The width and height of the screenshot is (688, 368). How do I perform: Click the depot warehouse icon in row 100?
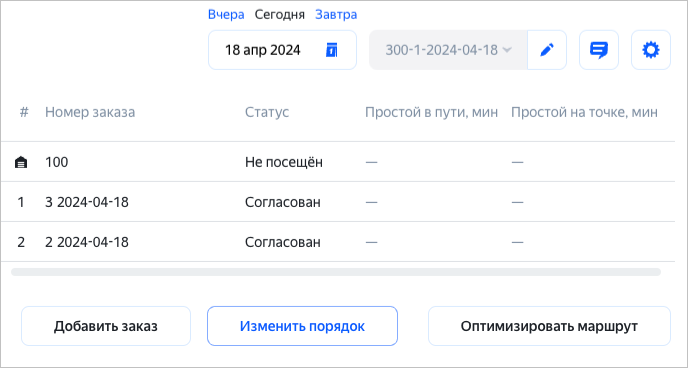21,163
